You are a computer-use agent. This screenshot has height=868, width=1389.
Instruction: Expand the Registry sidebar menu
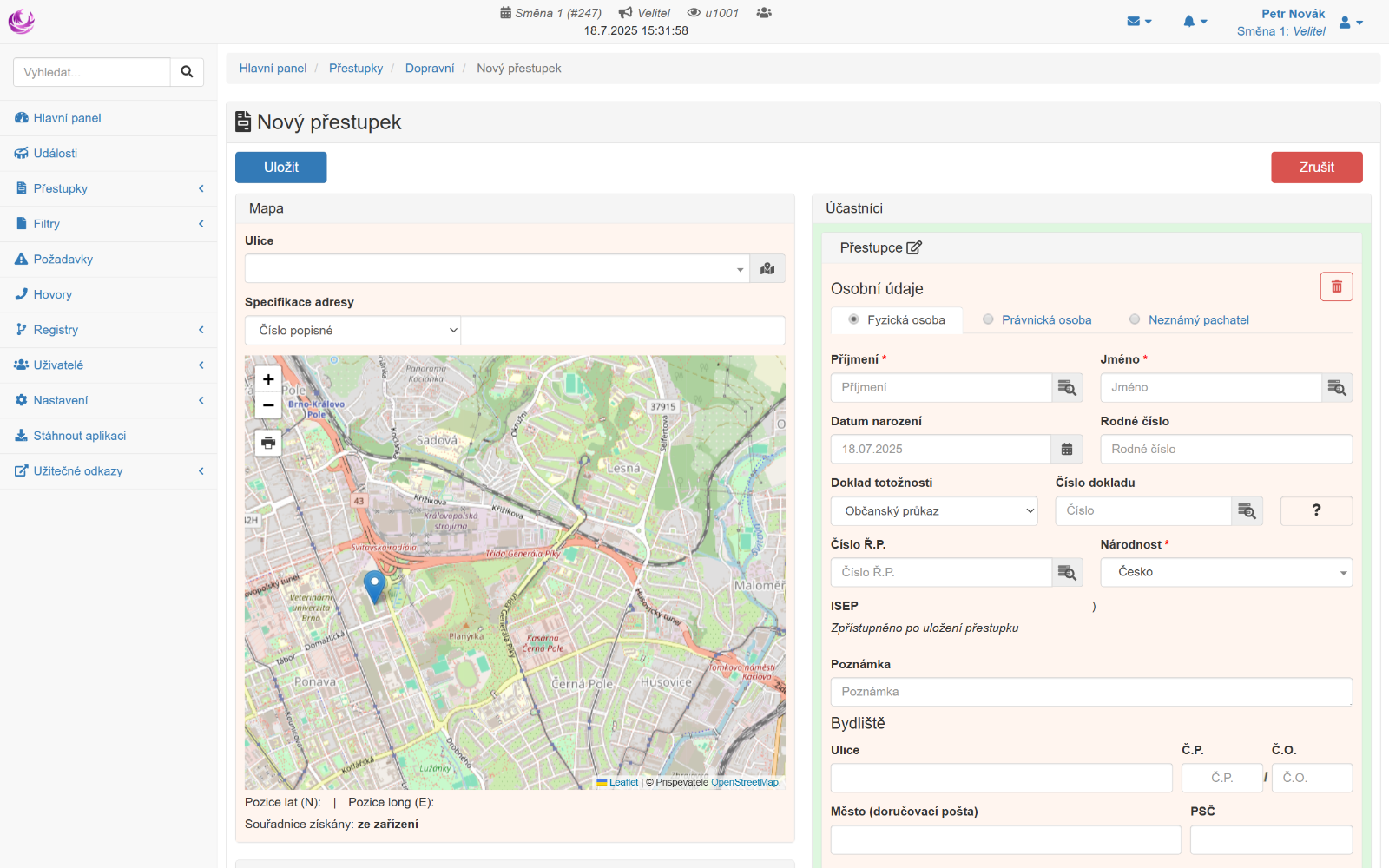coord(56,330)
